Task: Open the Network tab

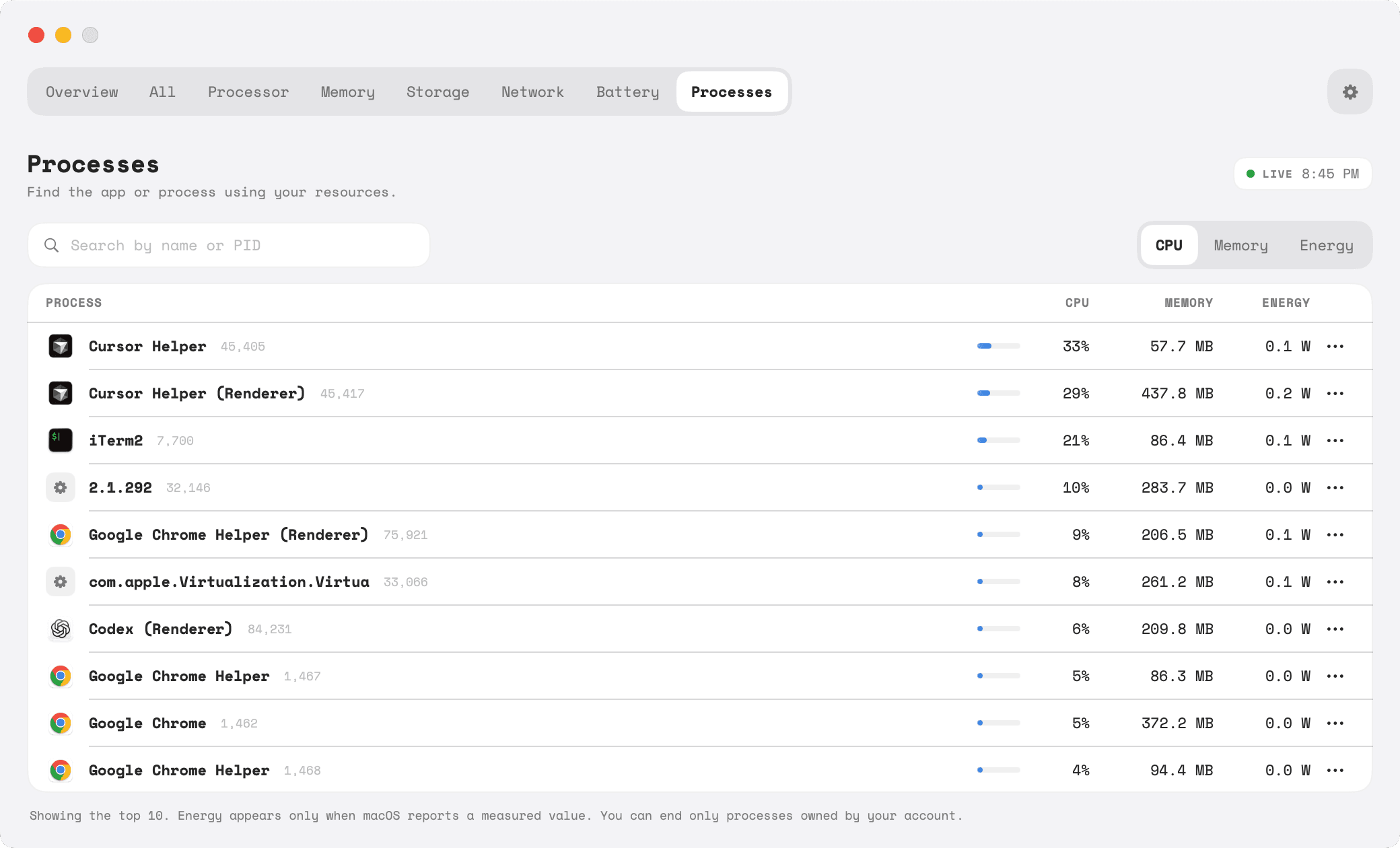Action: (x=532, y=92)
